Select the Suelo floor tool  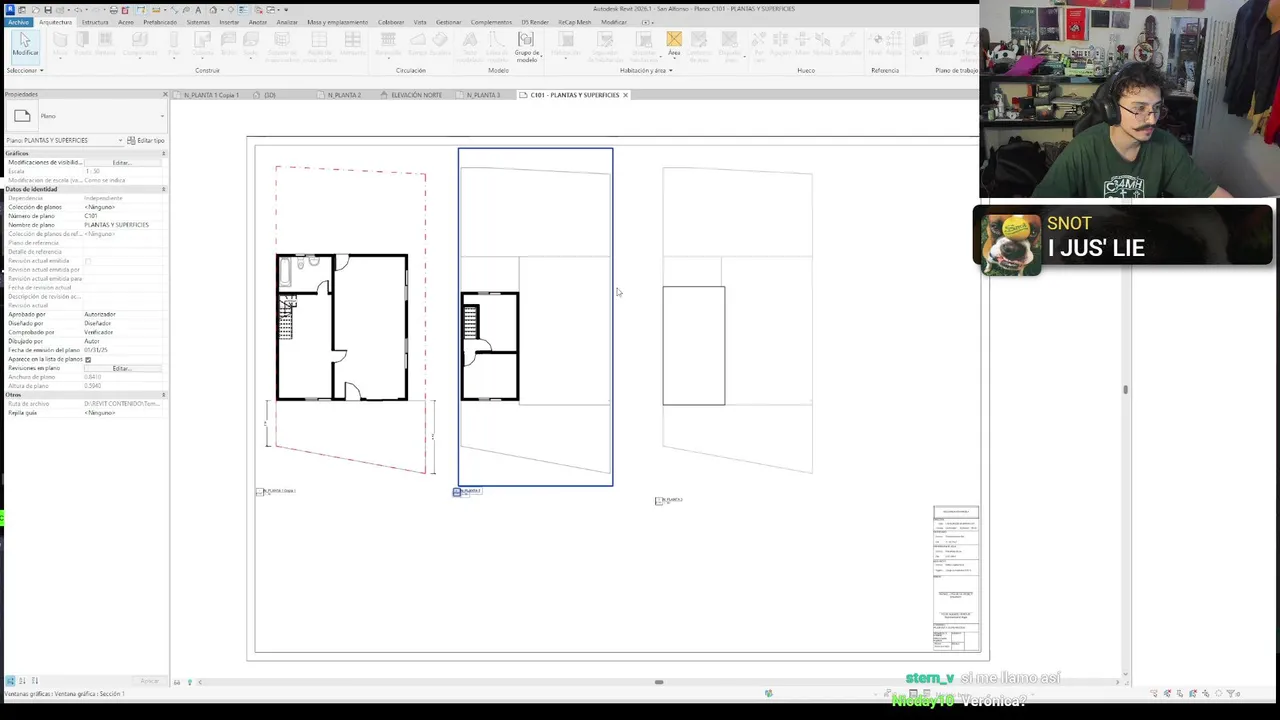pos(250,44)
